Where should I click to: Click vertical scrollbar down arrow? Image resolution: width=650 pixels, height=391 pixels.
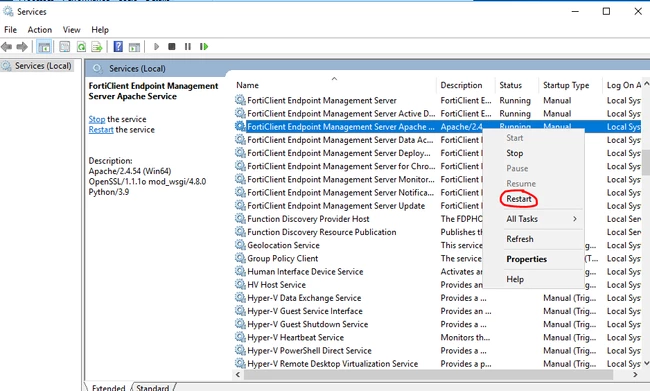click(x=646, y=364)
